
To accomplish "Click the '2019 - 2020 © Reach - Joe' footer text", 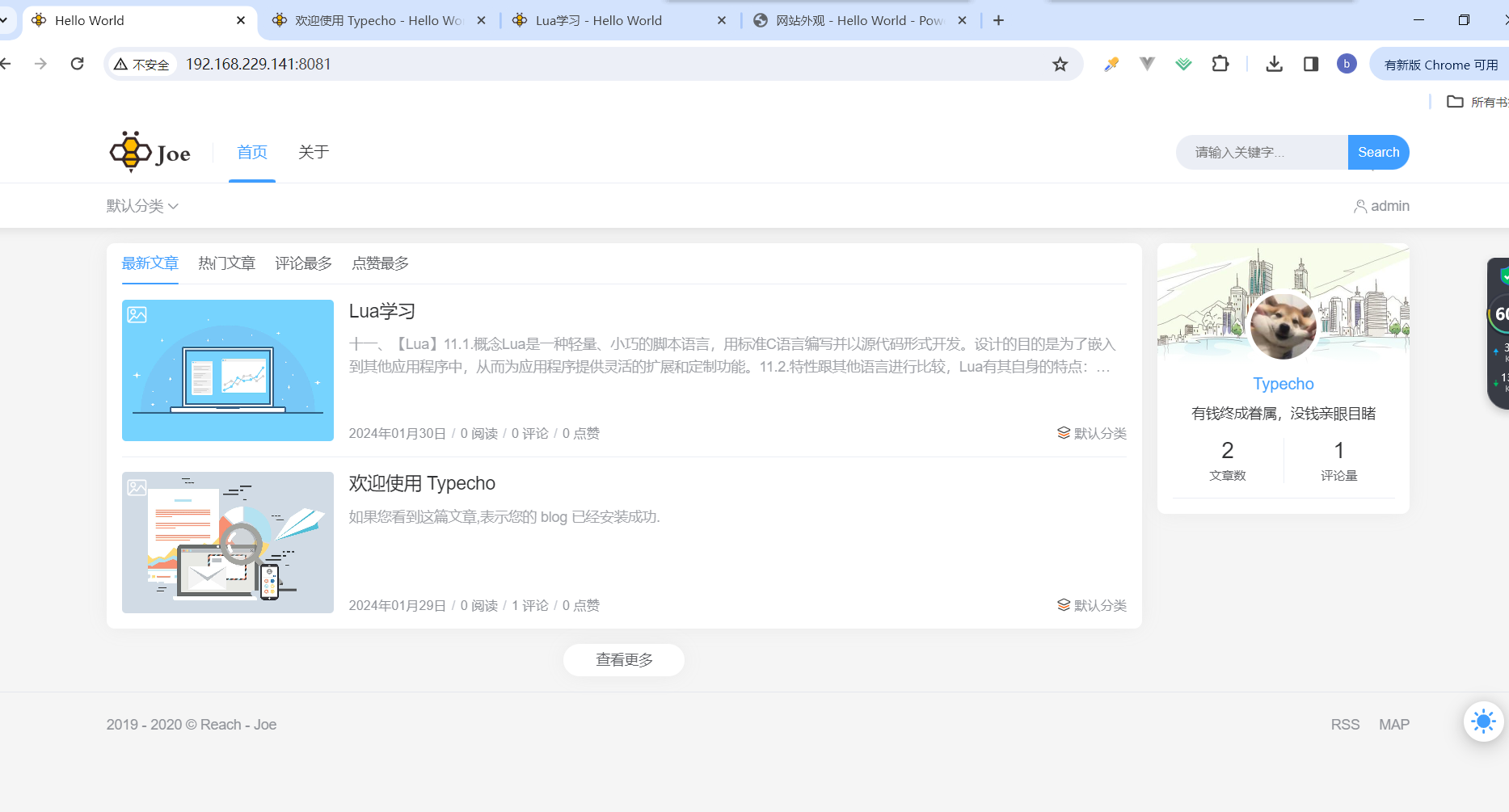I will point(192,725).
